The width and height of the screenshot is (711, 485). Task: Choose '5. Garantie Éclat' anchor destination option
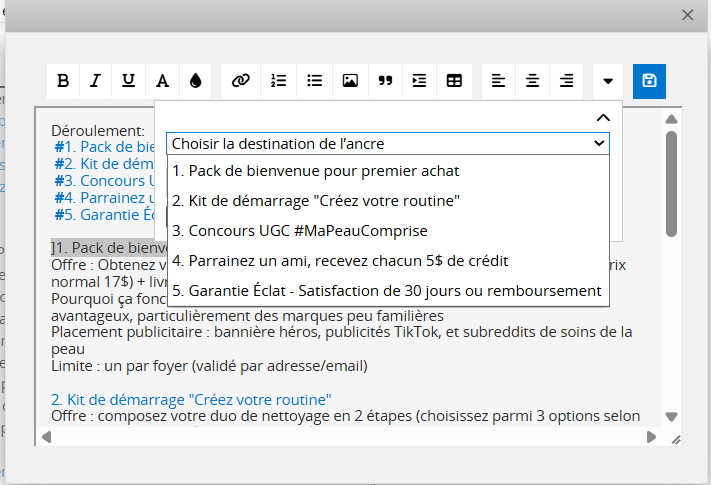coord(387,291)
